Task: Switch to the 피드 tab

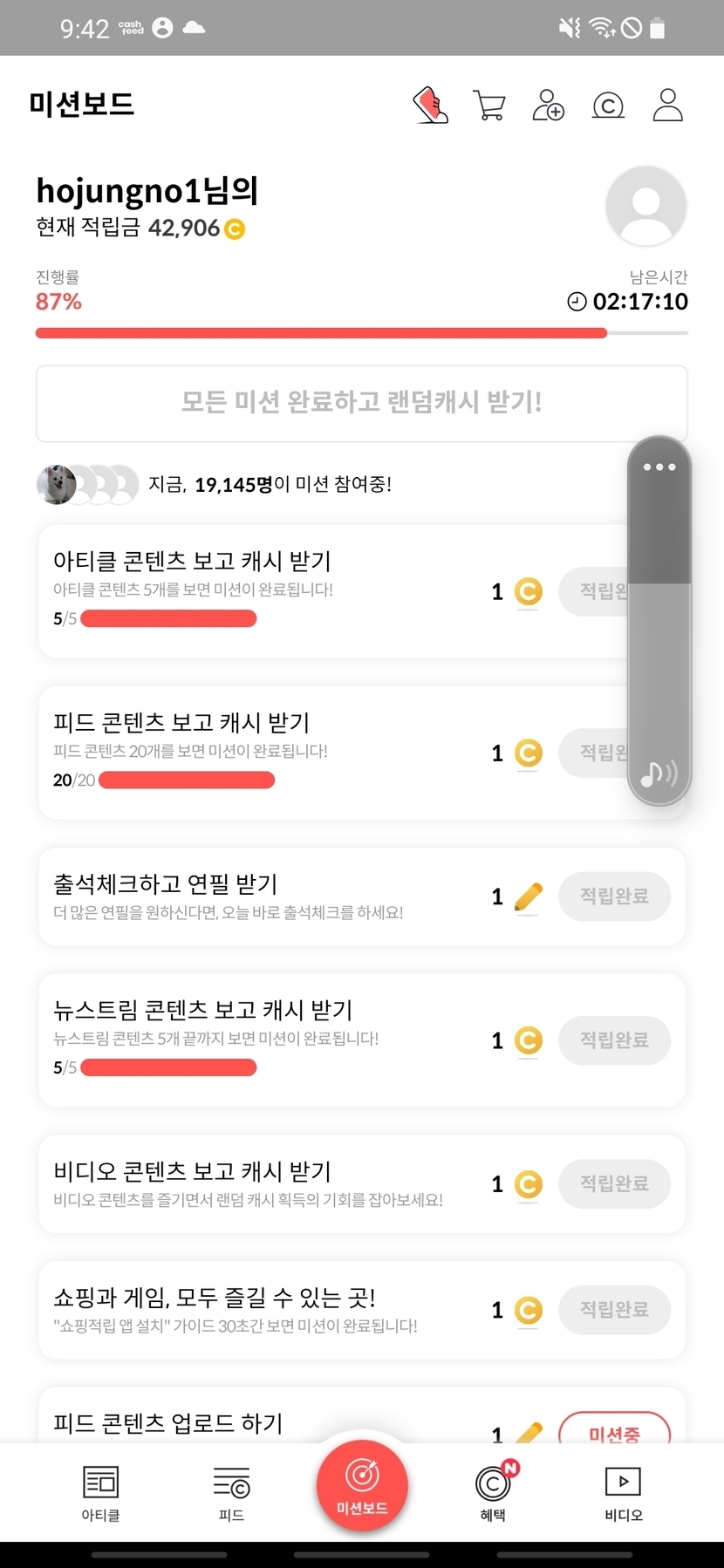Action: click(x=231, y=1493)
